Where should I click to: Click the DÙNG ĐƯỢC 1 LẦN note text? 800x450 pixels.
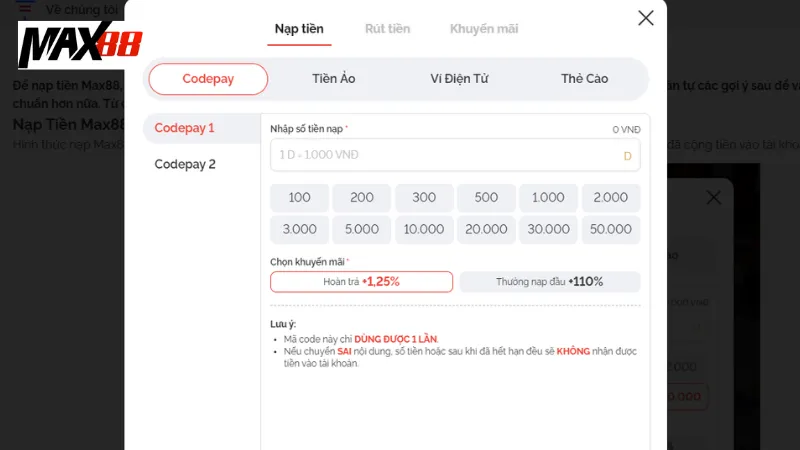point(395,339)
